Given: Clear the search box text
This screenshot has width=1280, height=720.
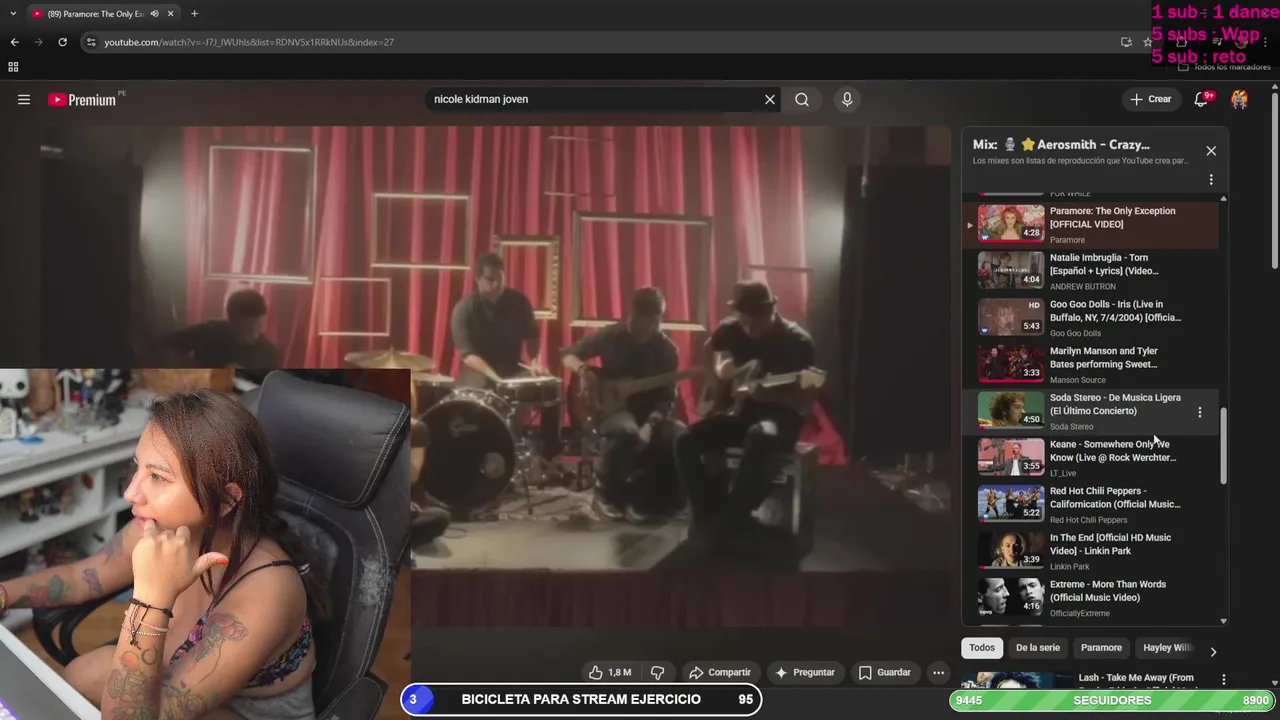Looking at the screenshot, I should pyautogui.click(x=770, y=100).
